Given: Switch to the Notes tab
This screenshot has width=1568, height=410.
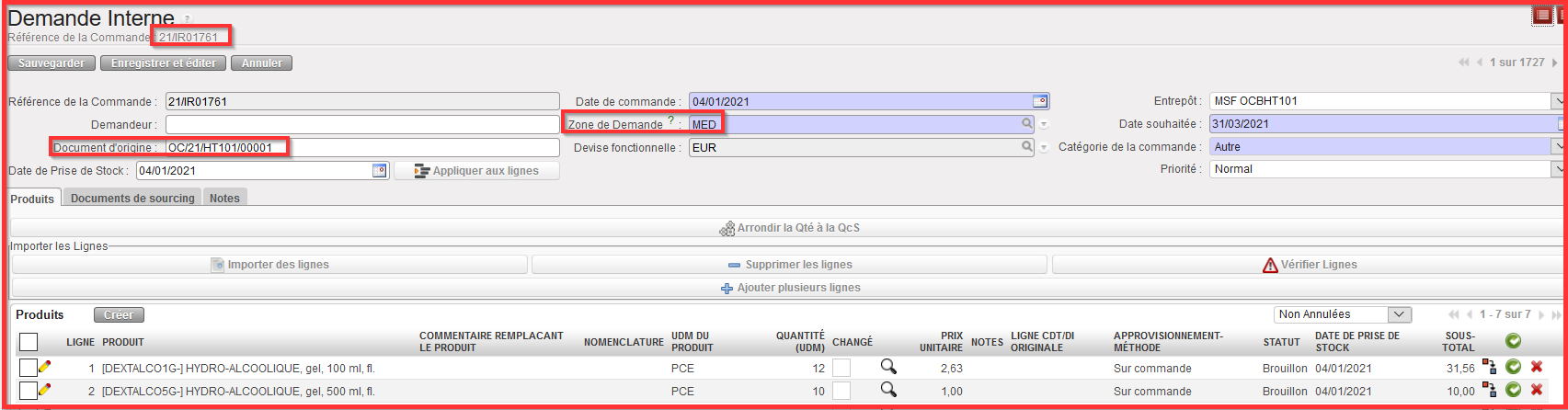Looking at the screenshot, I should 224,198.
